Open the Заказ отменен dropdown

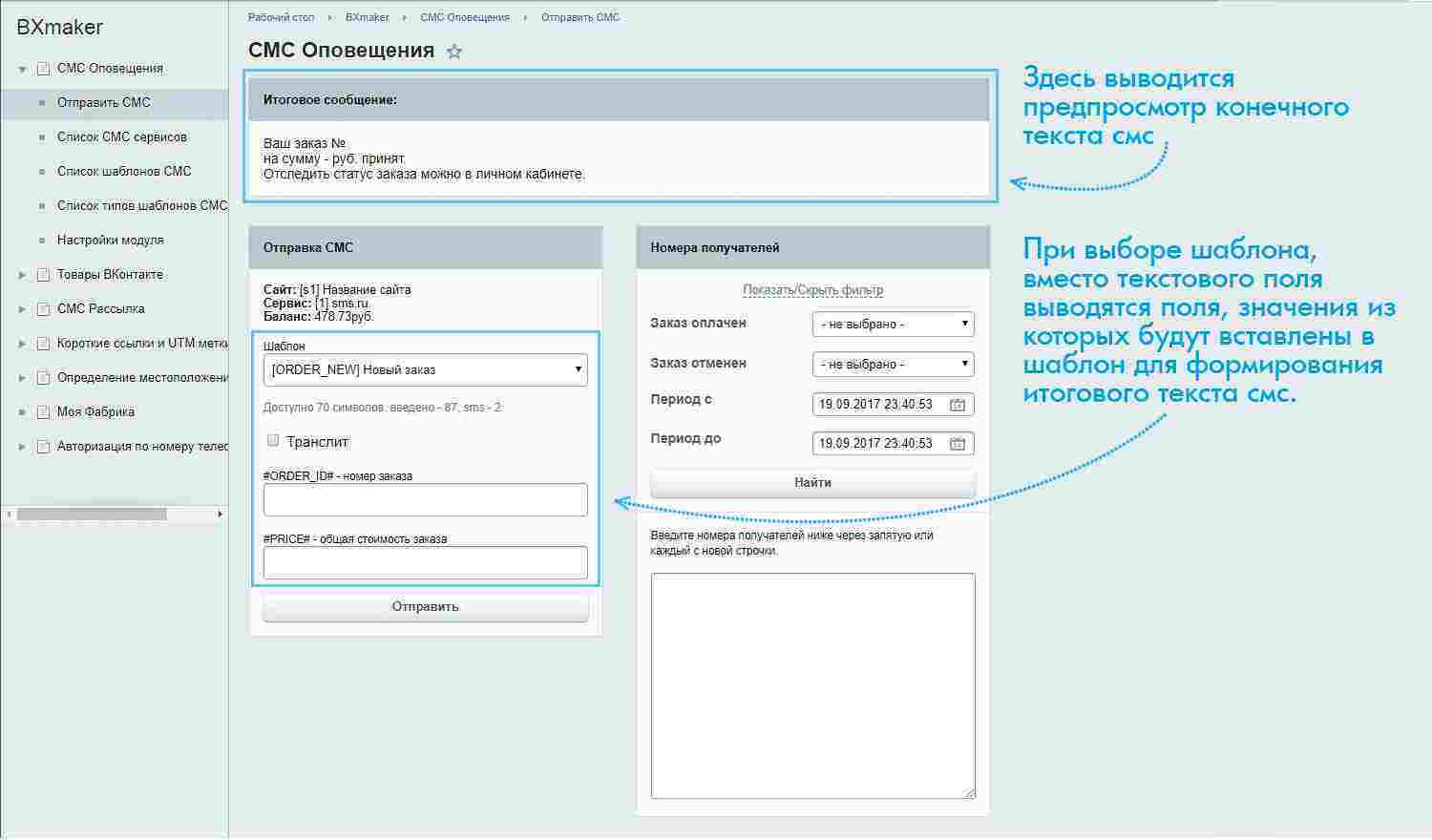893,365
